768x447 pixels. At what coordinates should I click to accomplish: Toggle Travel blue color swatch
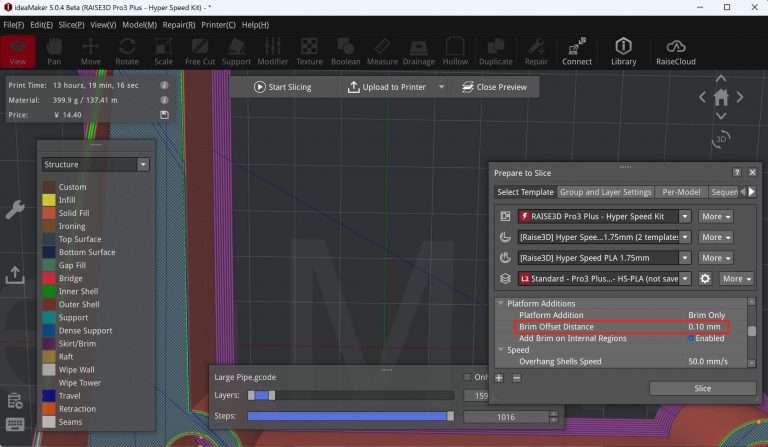(48, 396)
